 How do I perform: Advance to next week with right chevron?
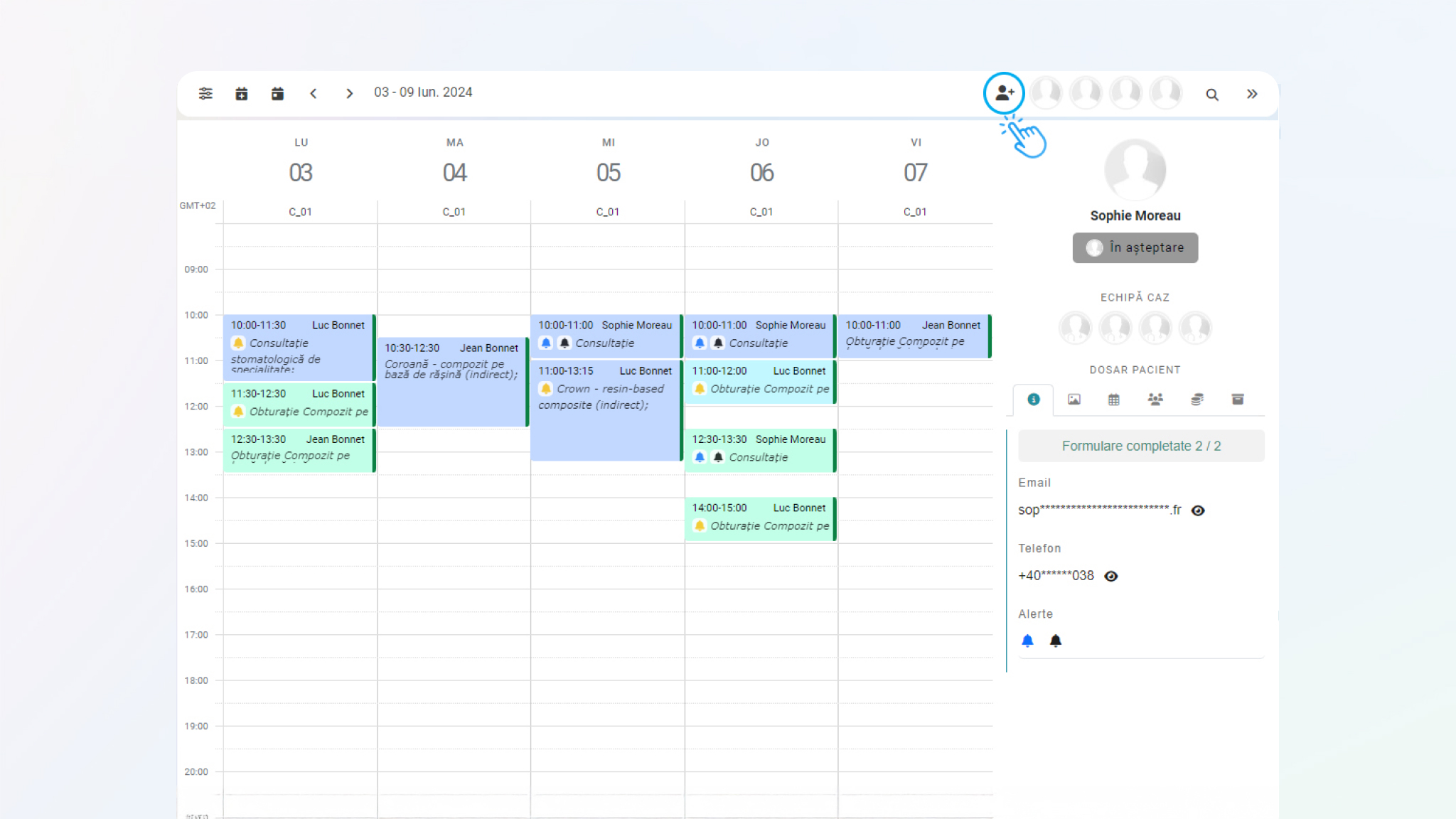pos(349,93)
